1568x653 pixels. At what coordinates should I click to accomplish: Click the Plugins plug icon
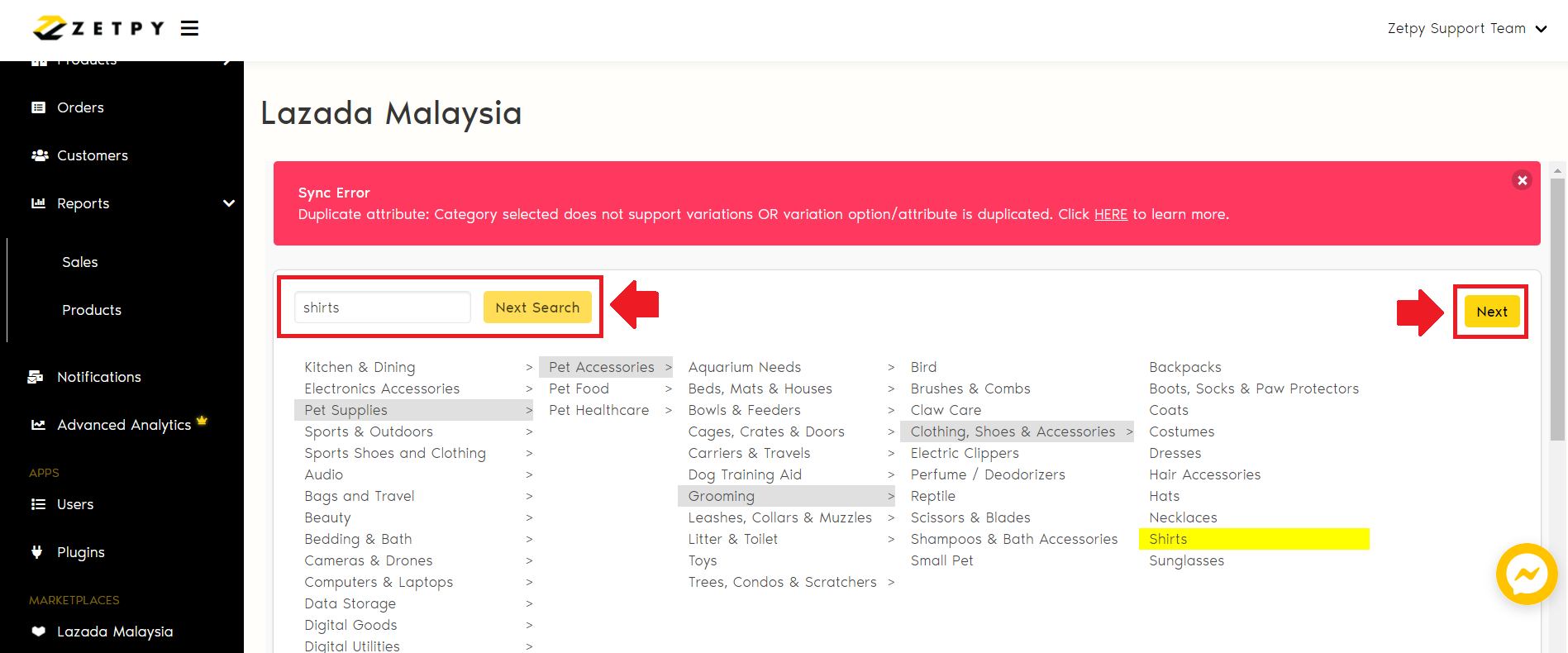pyautogui.click(x=37, y=552)
